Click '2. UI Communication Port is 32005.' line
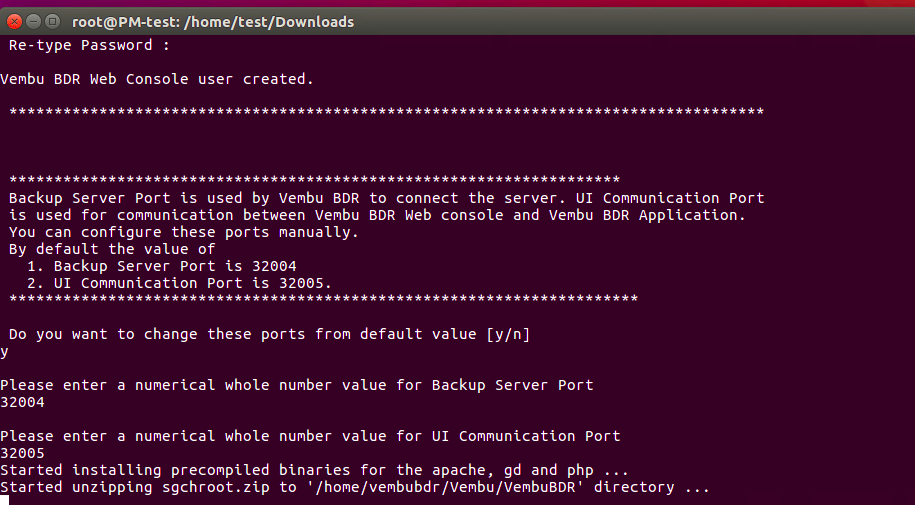 [179, 283]
